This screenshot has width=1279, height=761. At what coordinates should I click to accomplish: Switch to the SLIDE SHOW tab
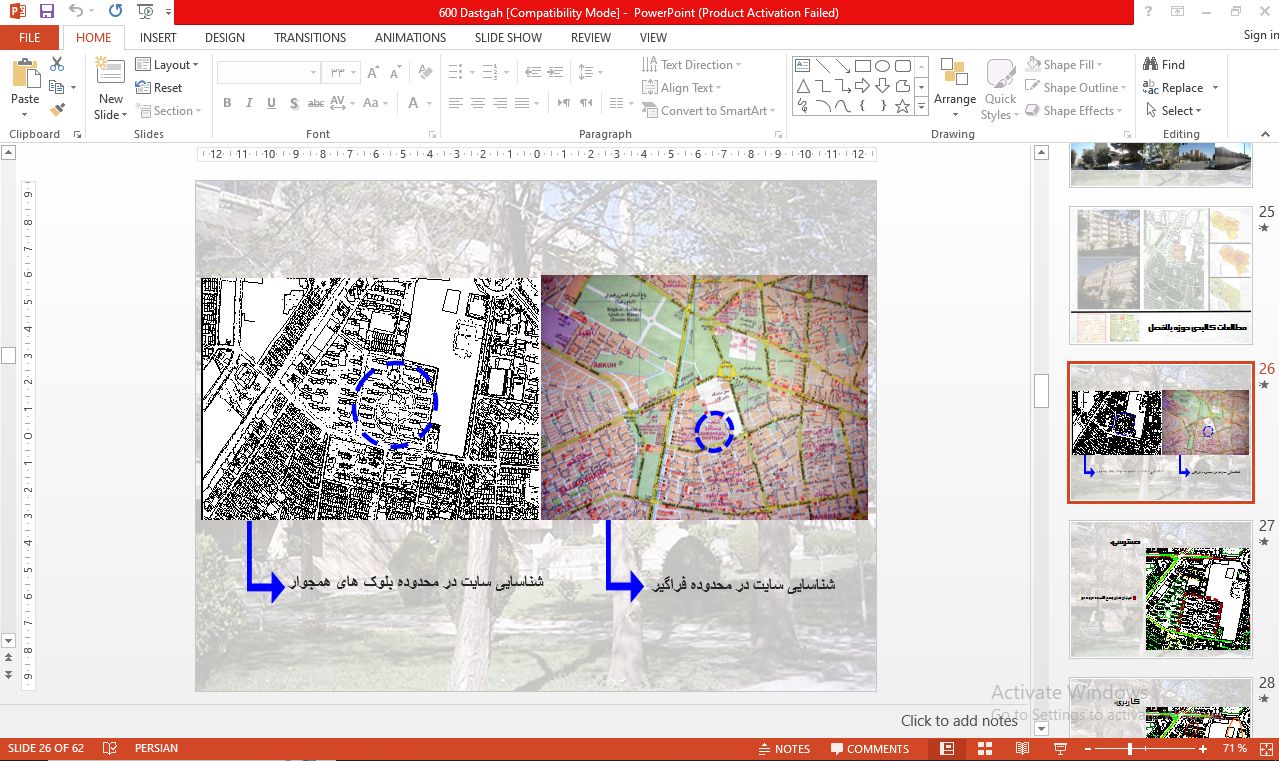(508, 37)
